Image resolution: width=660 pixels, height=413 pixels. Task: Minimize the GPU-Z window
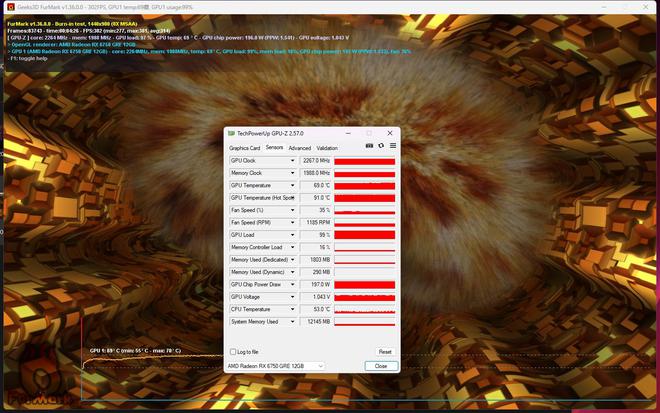point(348,133)
